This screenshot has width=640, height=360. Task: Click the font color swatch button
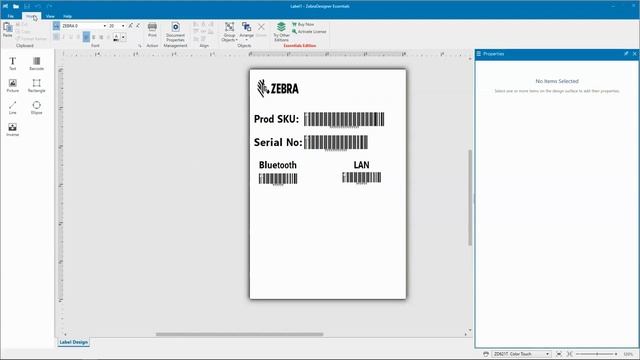[x=116, y=38]
